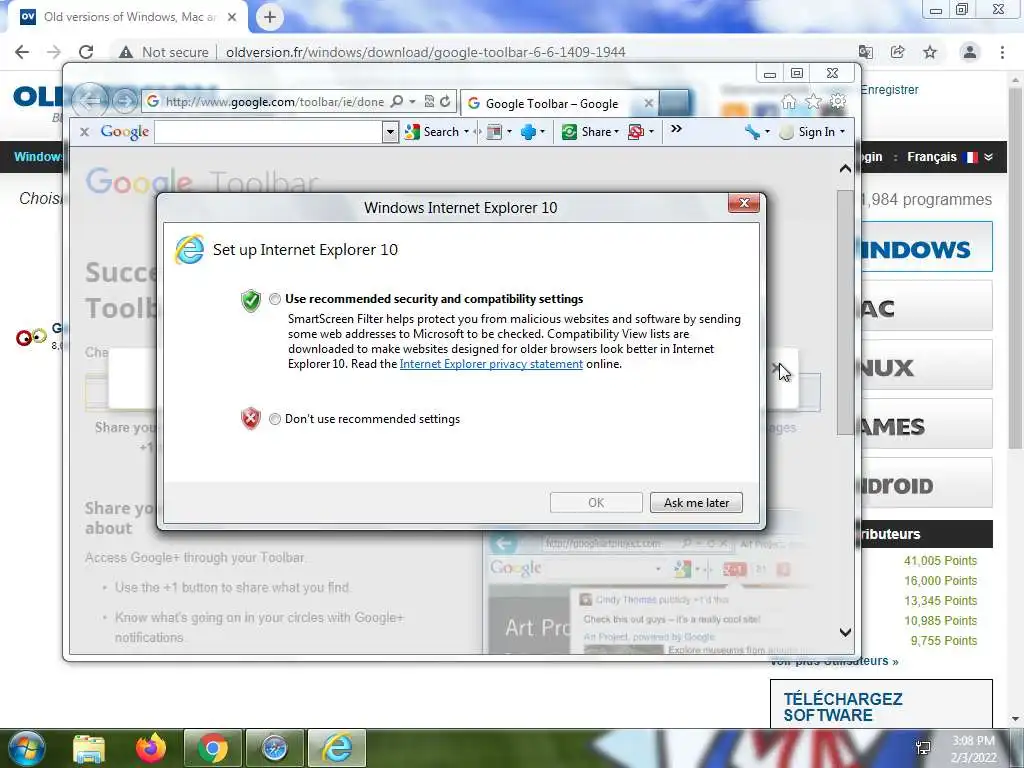The width and height of the screenshot is (1024, 768).
Task: Open Safari from the taskbar
Action: tap(275, 748)
